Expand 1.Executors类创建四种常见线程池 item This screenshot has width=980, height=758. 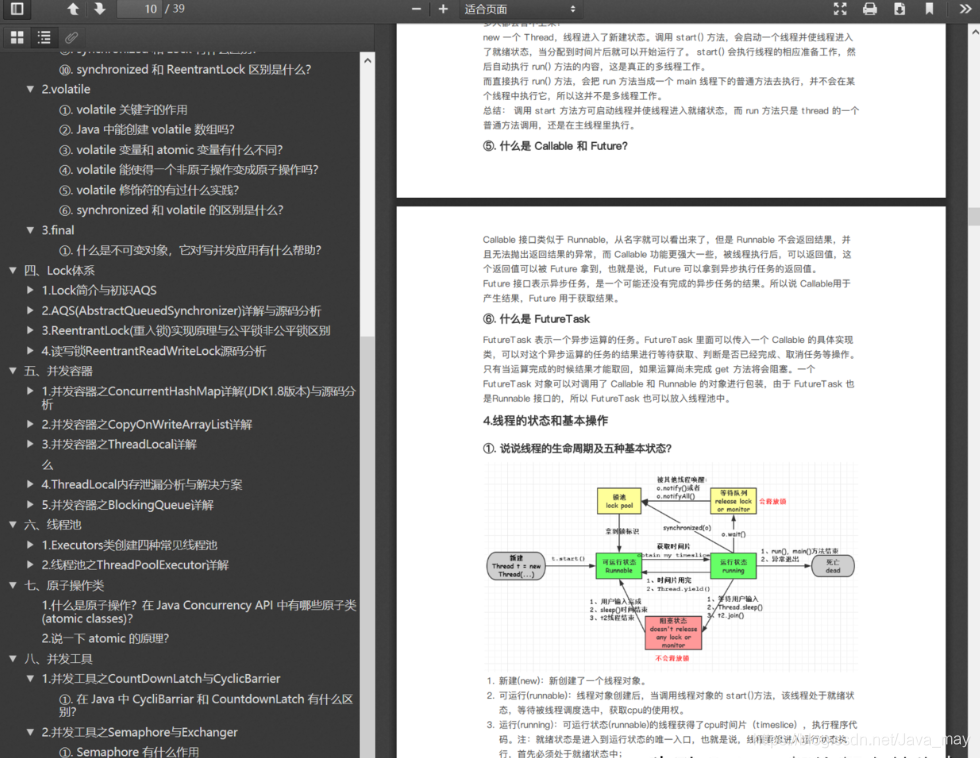[30, 545]
